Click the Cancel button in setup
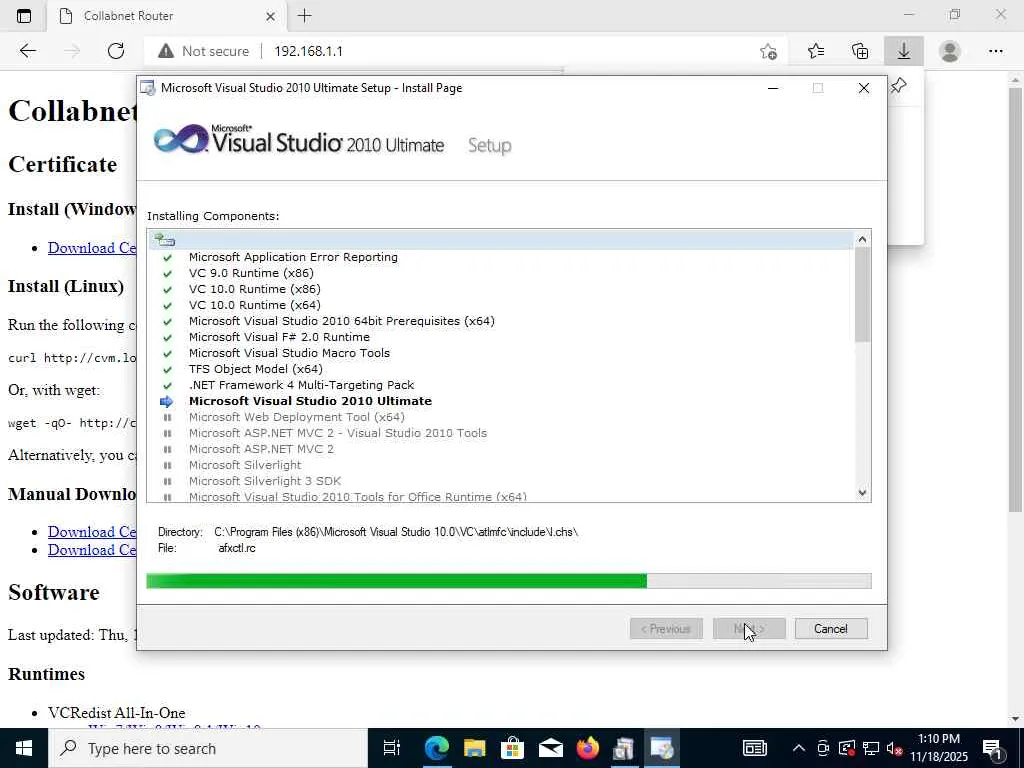Image resolution: width=1024 pixels, height=768 pixels. pyautogui.click(x=831, y=628)
